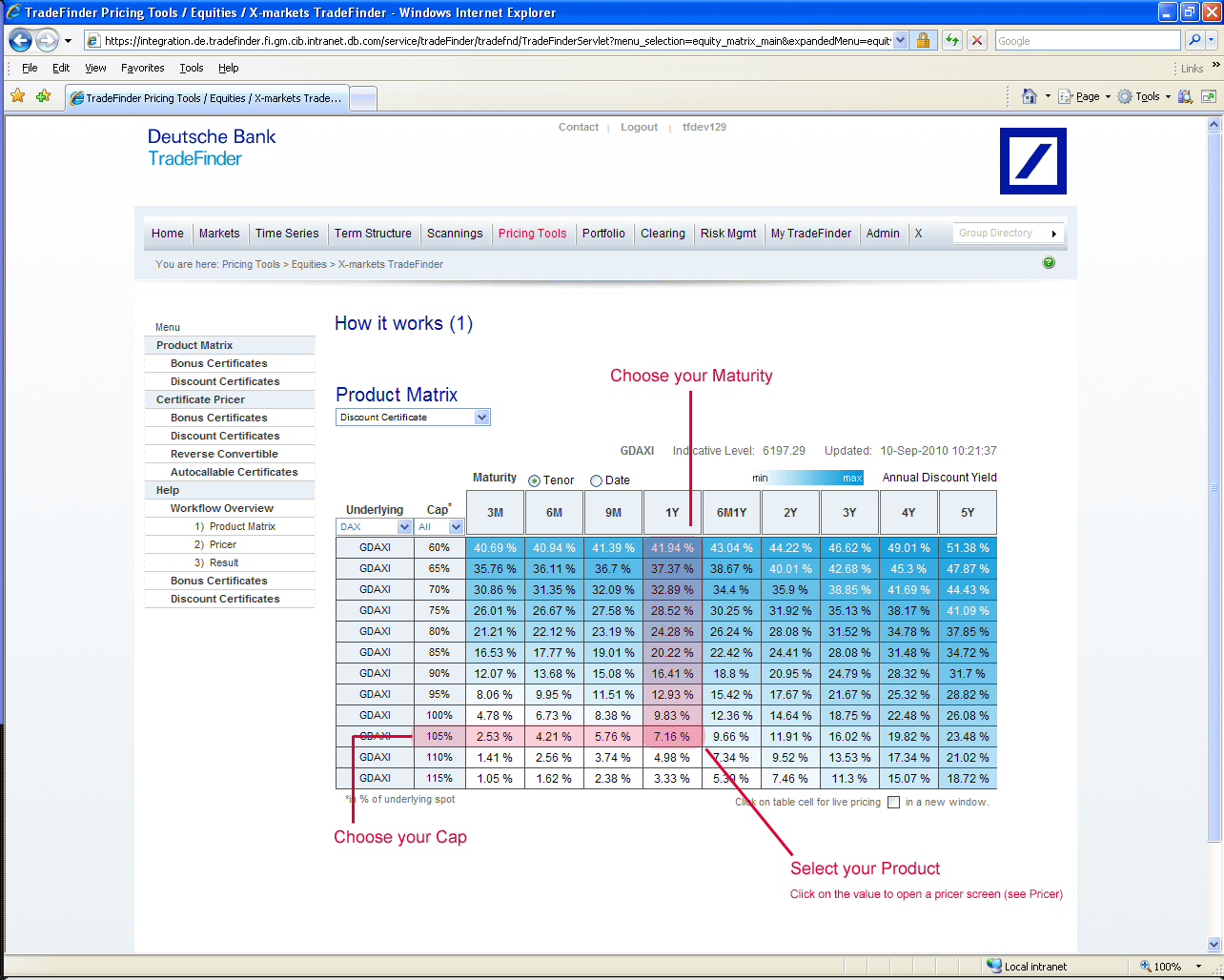Click the Favorites star icon
Image resolution: width=1224 pixels, height=980 pixels.
pyautogui.click(x=17, y=96)
